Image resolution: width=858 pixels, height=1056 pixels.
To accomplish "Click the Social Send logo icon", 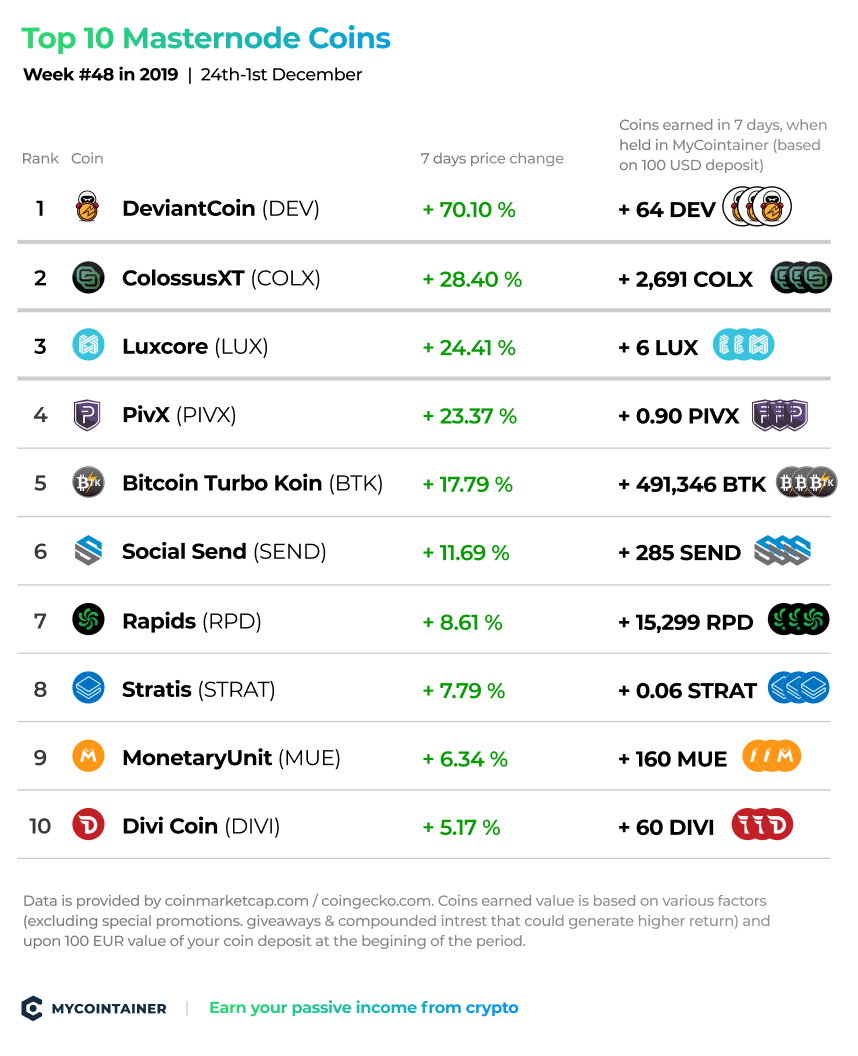I will (88, 551).
